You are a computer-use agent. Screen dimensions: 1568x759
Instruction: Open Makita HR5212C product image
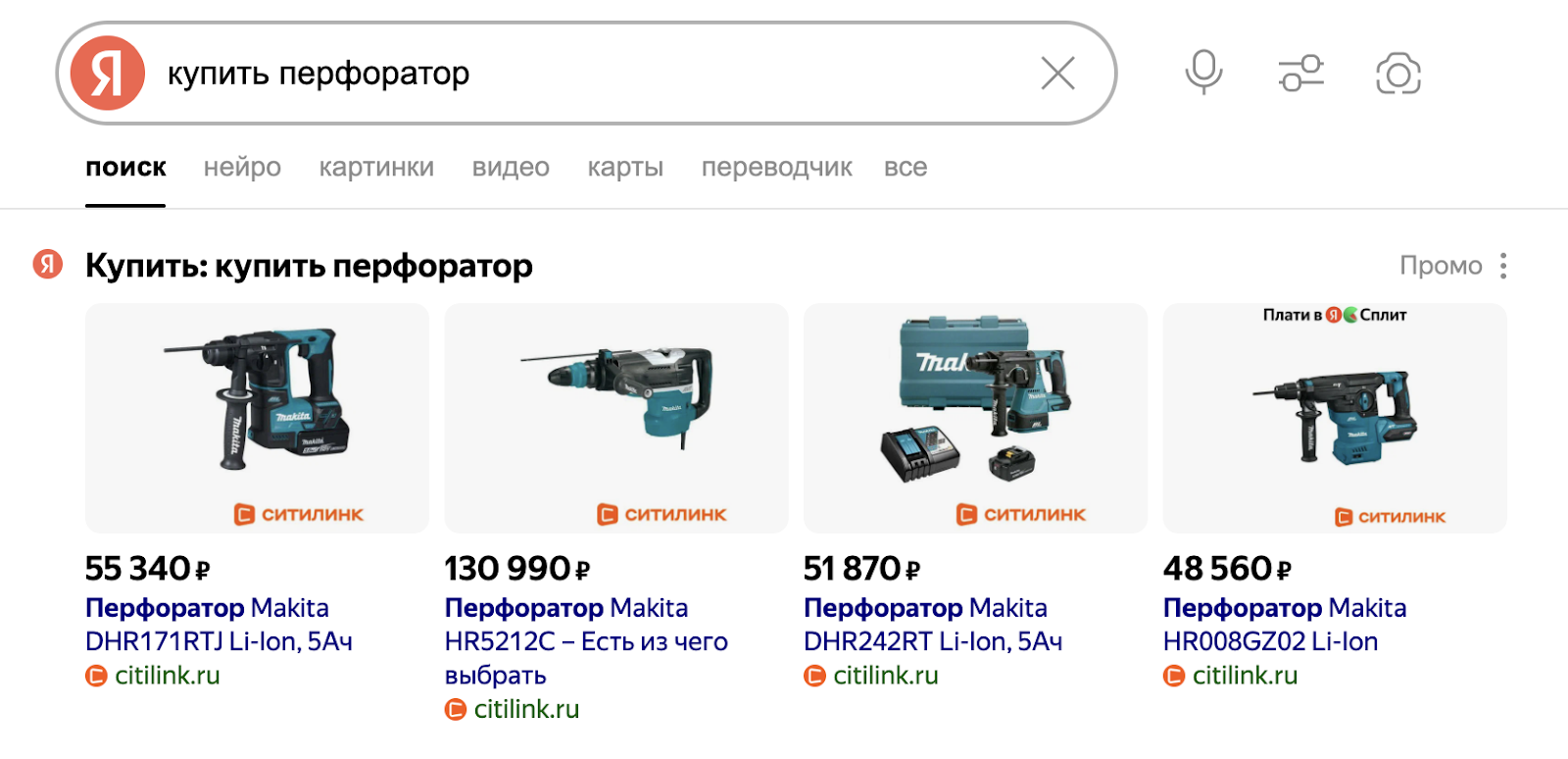click(x=616, y=418)
